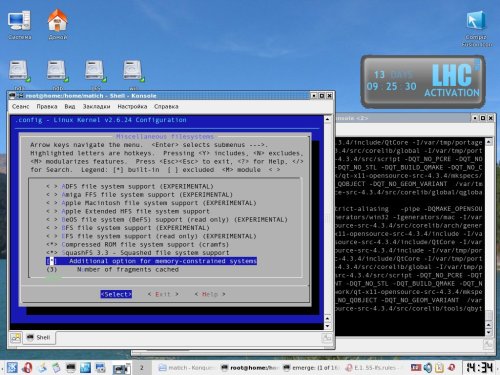500x375 pixels.
Task: Toggle Amiga FFS file system support option
Action: [139, 195]
